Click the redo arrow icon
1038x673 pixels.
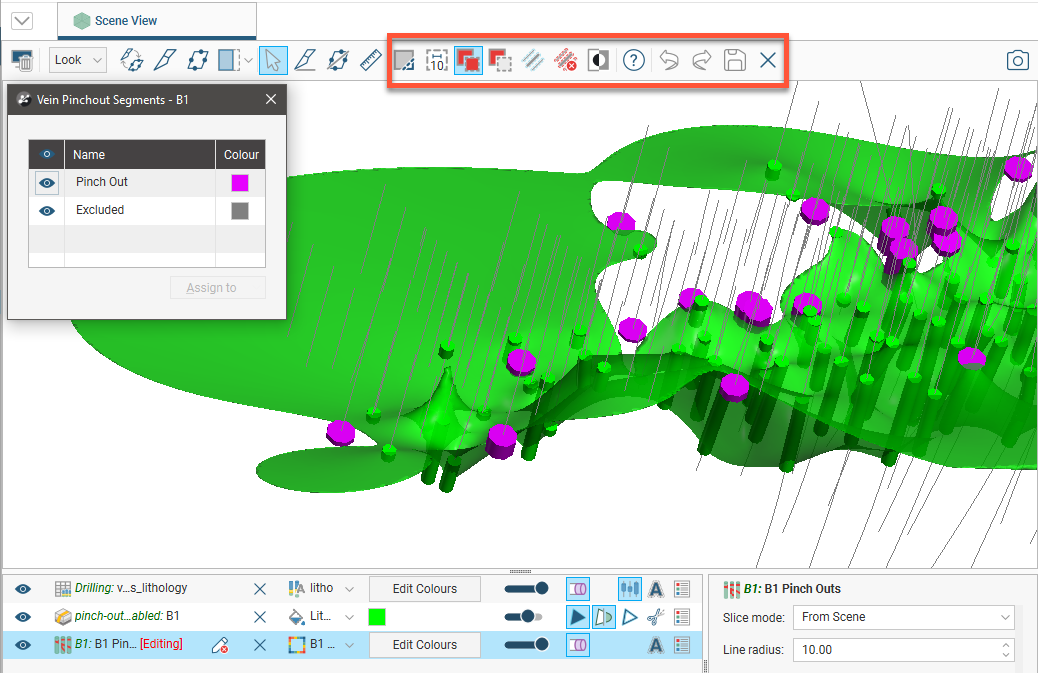[701, 60]
